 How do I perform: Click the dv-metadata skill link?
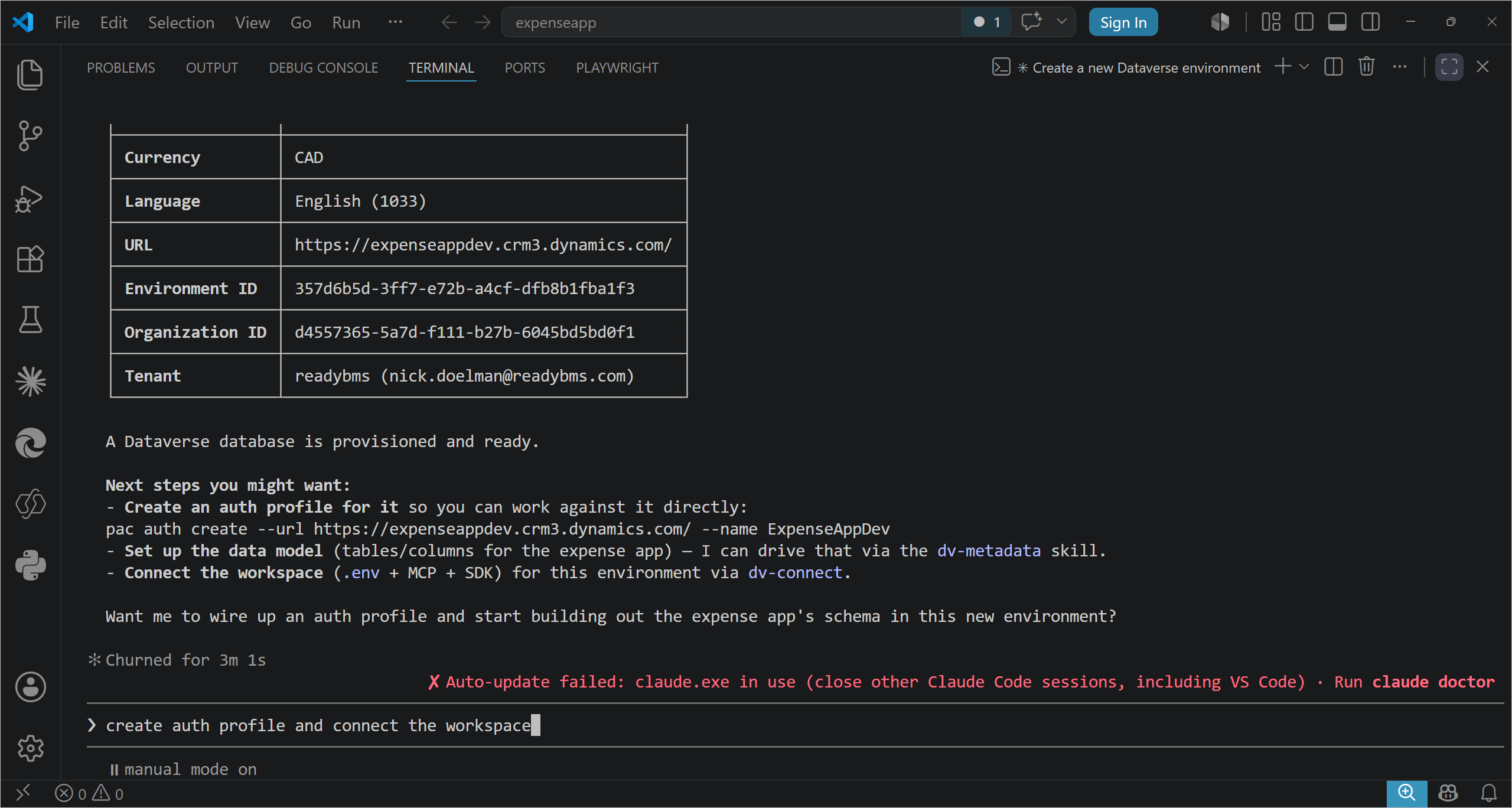[989, 551]
